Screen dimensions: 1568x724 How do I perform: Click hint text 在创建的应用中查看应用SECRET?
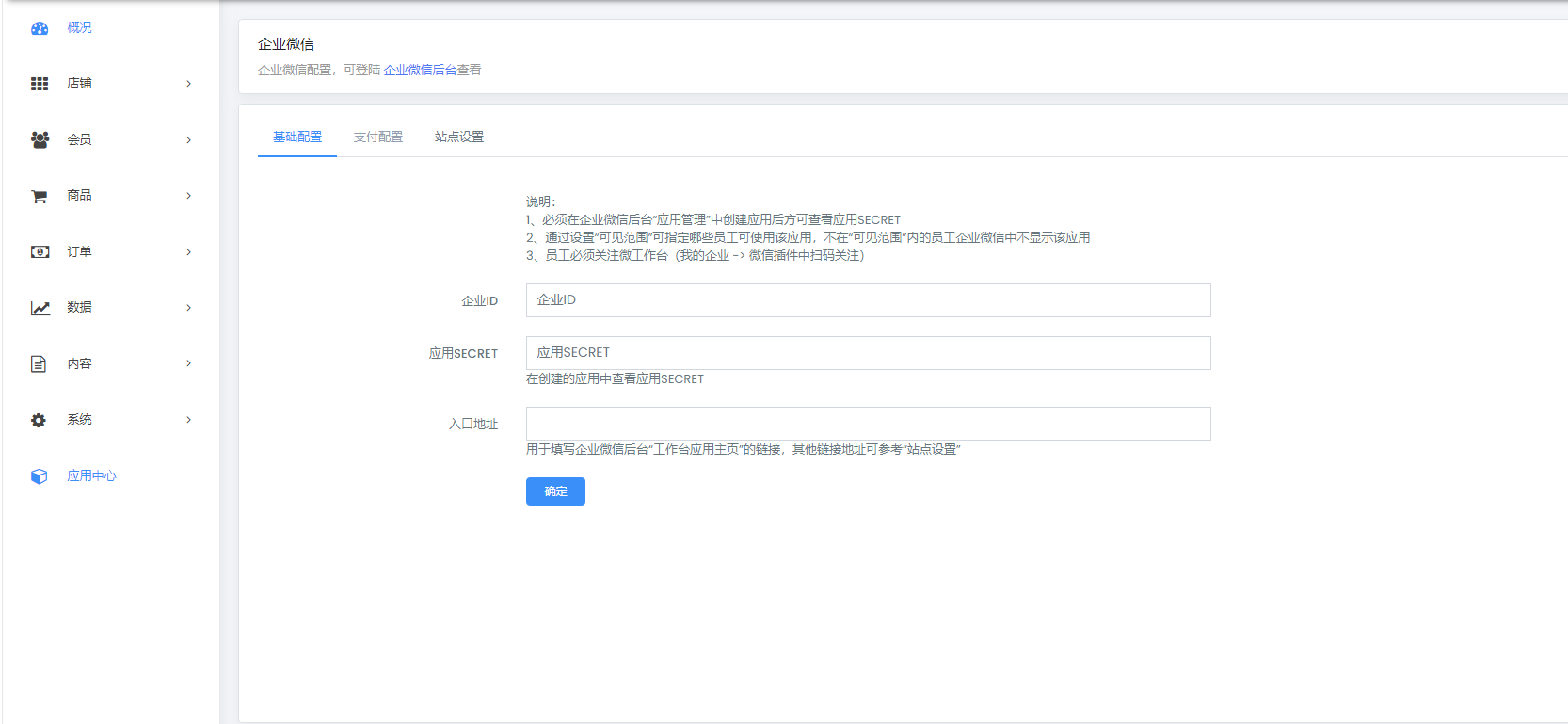(615, 379)
